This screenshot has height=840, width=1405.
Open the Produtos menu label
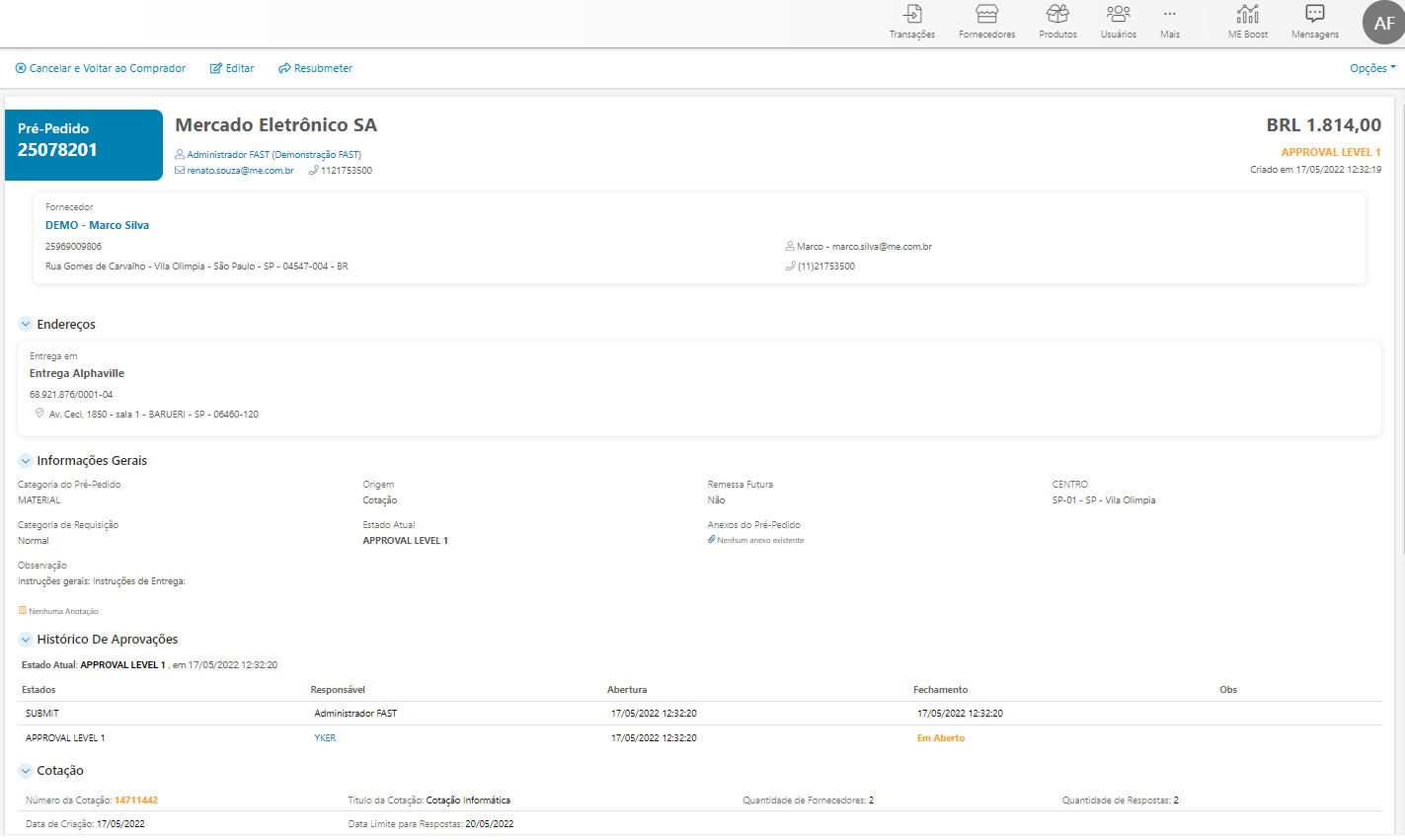pos(1057,35)
